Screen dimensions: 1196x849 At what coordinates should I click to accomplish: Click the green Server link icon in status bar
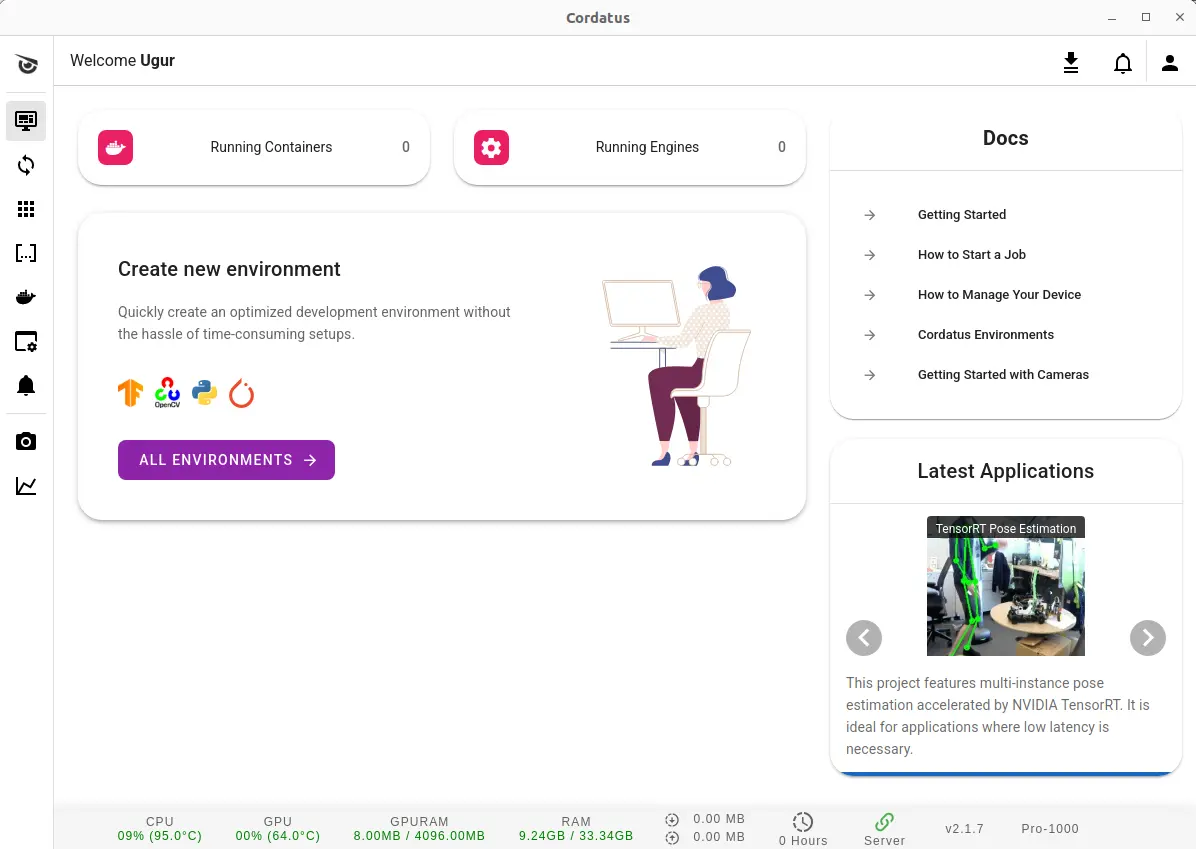click(x=884, y=822)
